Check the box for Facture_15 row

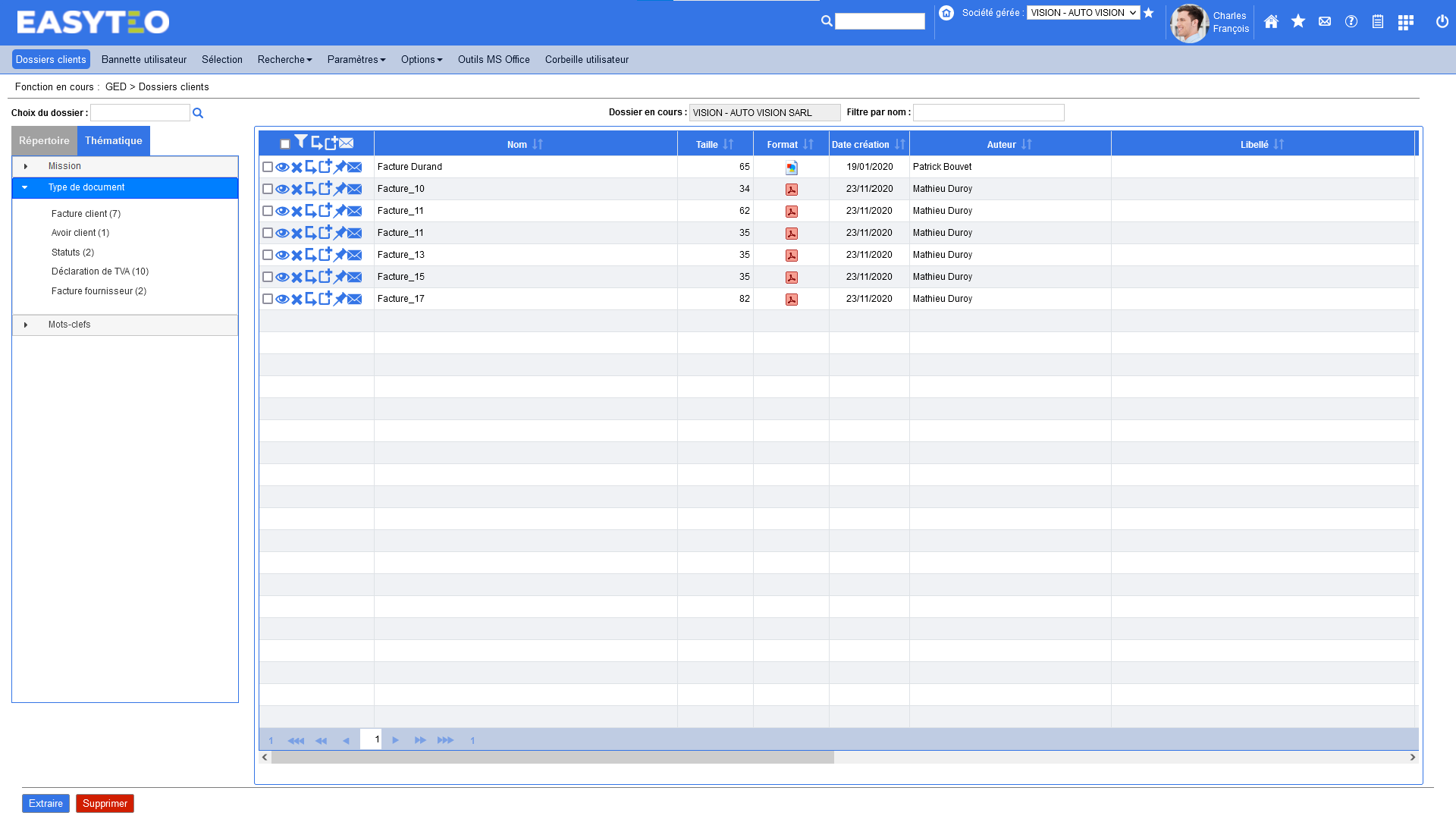pyautogui.click(x=268, y=278)
